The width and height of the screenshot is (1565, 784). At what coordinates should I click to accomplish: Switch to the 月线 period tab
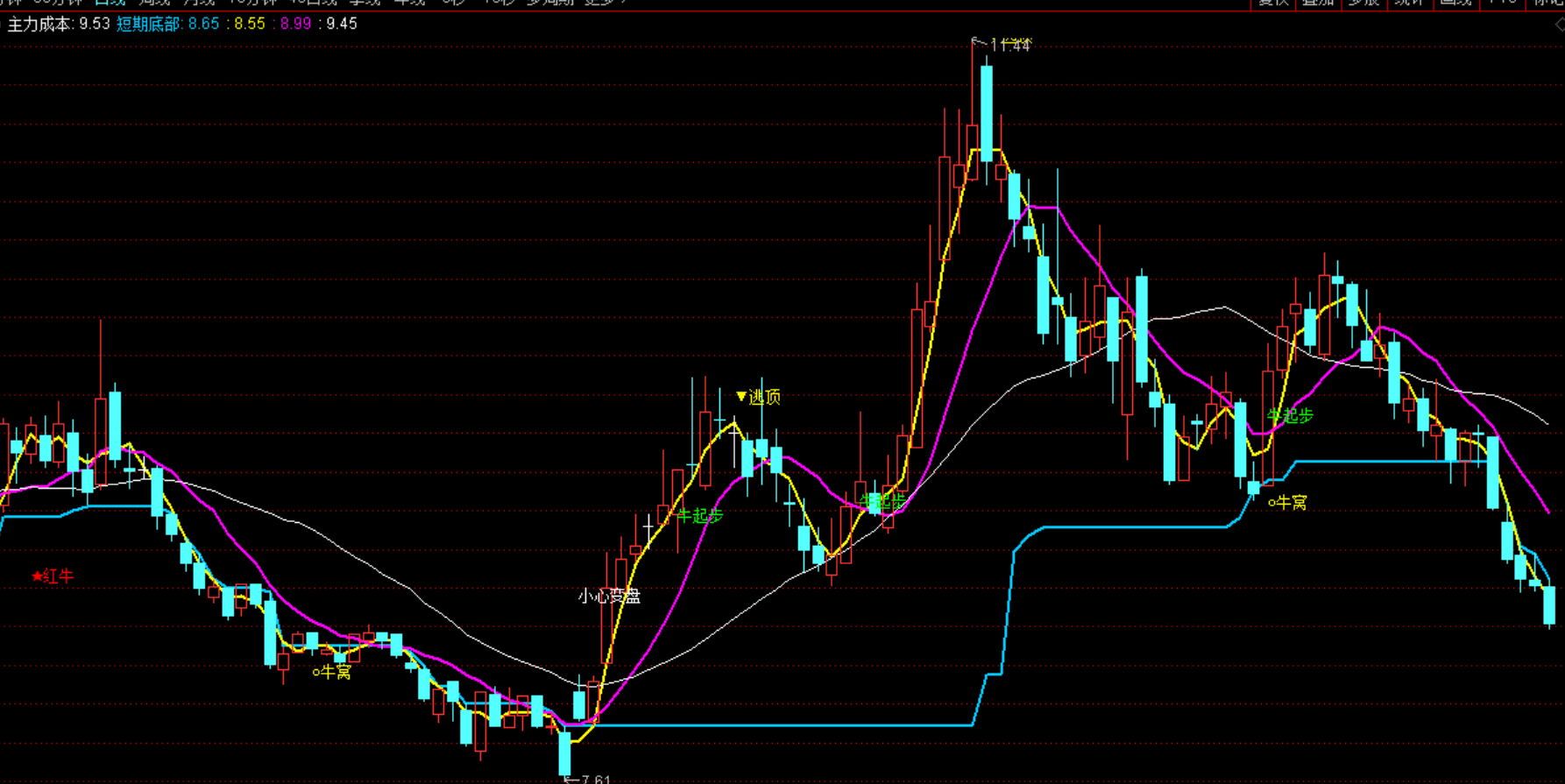(200, 3)
